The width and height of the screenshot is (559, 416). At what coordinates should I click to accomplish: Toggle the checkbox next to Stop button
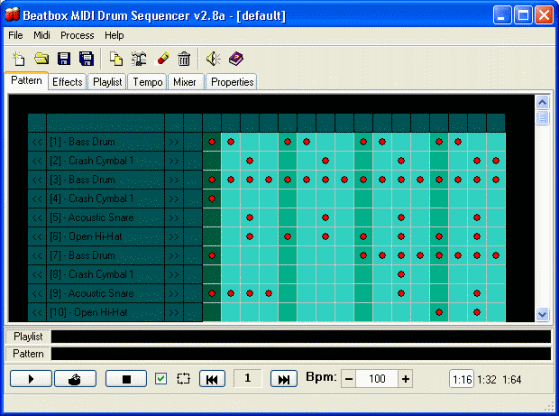161,379
